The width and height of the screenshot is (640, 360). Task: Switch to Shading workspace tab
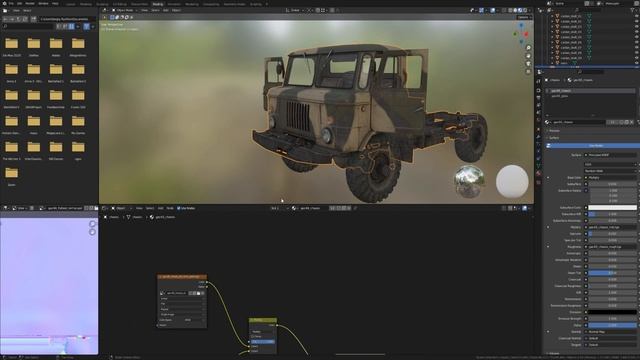point(158,4)
